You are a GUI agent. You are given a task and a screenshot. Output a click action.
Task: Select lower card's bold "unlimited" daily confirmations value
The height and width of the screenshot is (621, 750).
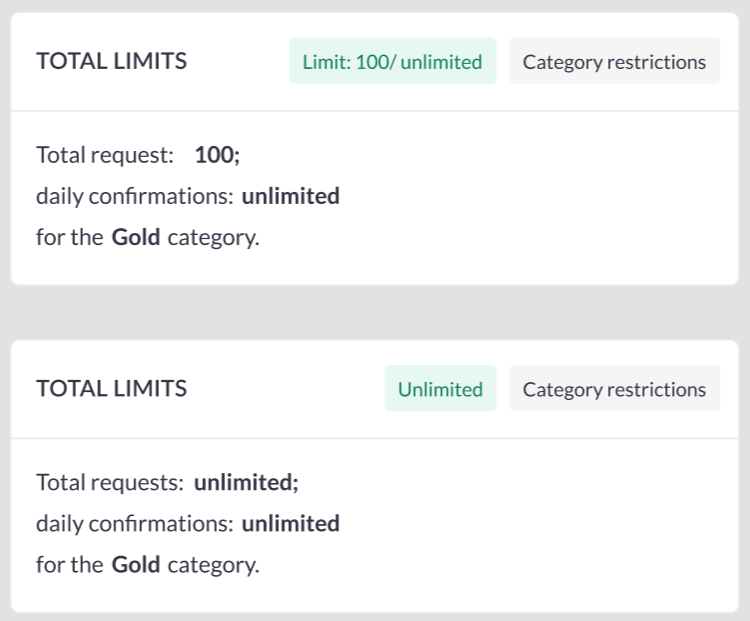coord(290,524)
